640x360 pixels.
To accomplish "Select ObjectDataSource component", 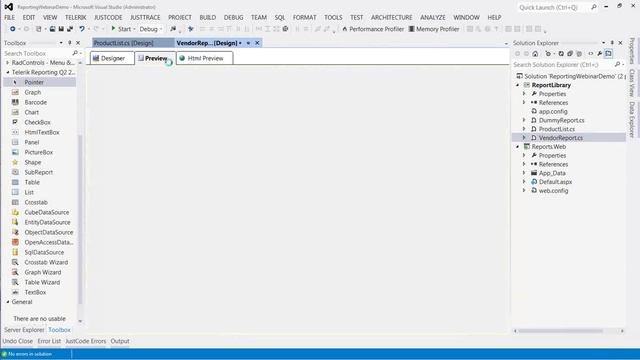I will tap(49, 232).
